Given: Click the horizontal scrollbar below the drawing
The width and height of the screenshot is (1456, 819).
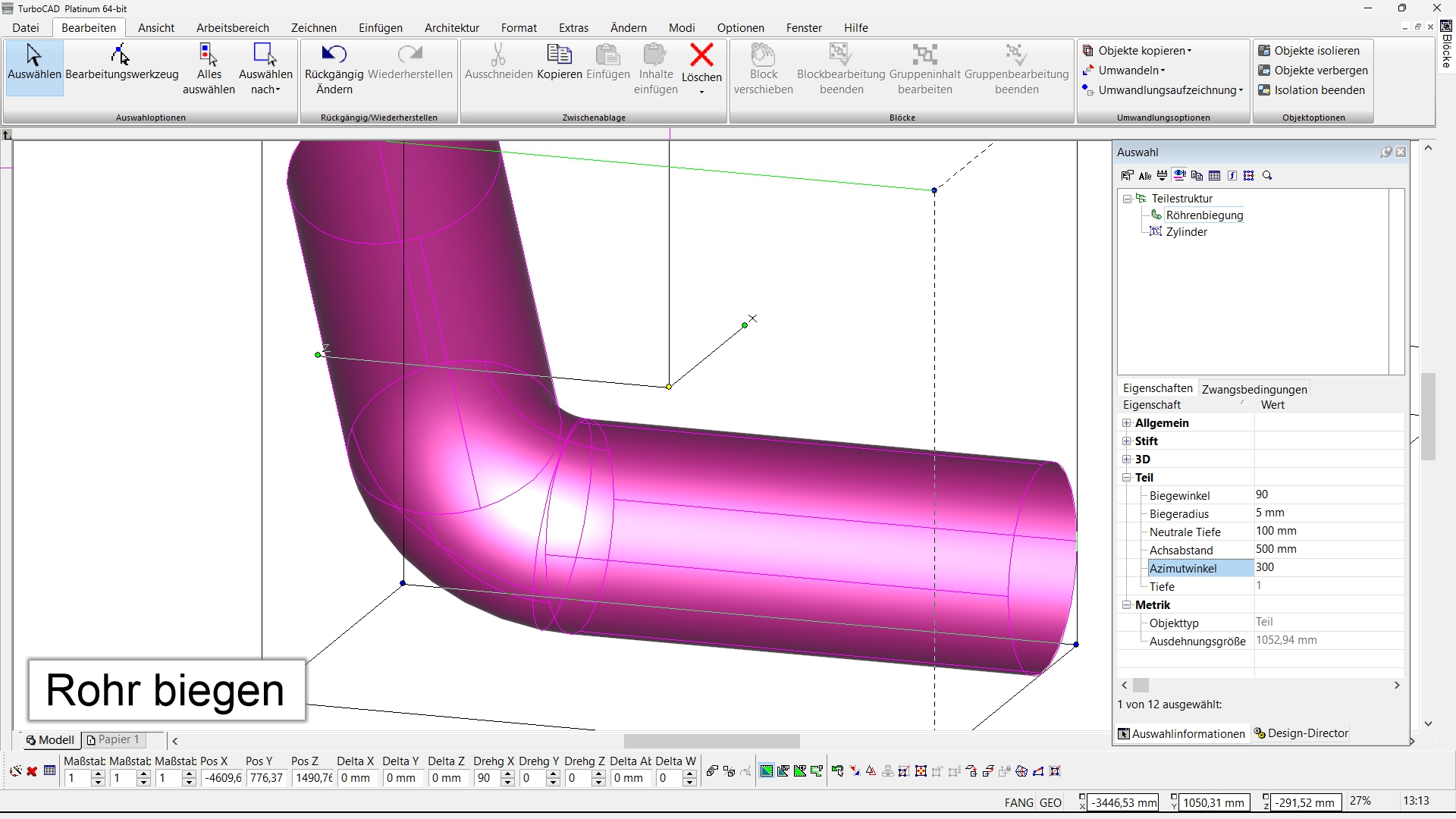Looking at the screenshot, I should [x=711, y=741].
